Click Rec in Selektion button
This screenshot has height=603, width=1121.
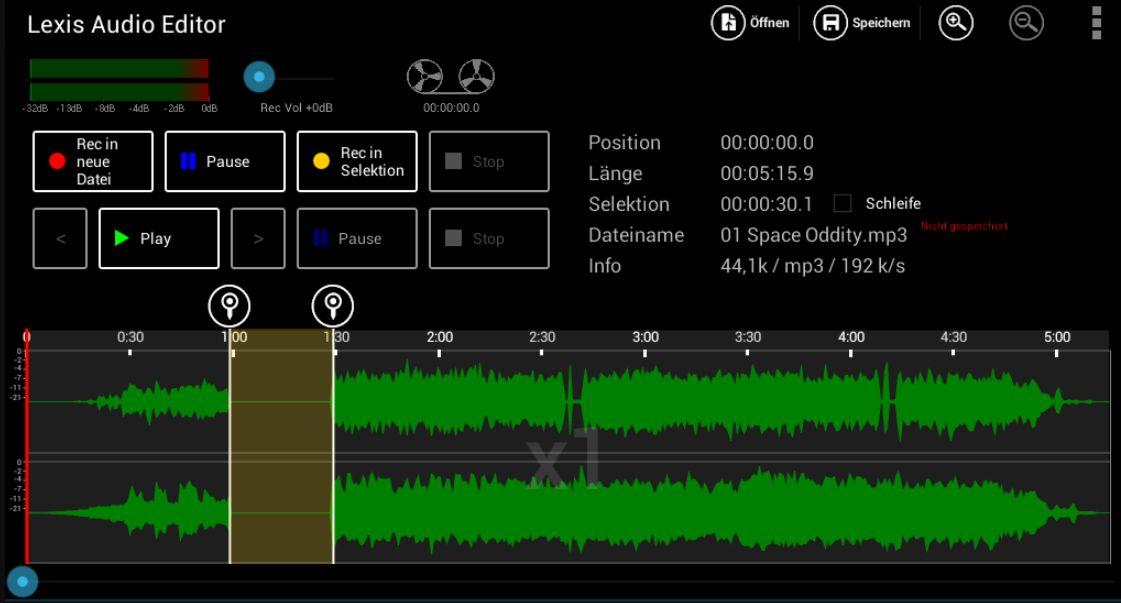357,162
